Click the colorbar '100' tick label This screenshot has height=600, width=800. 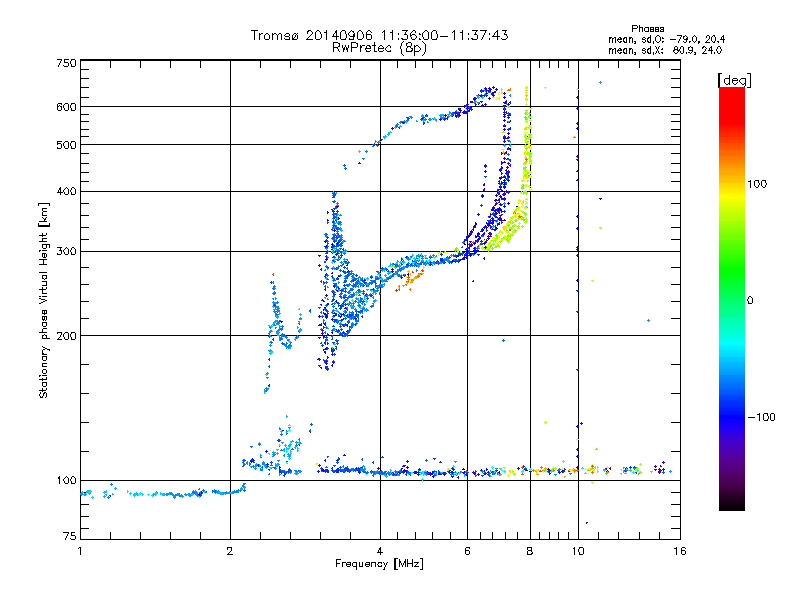tap(757, 184)
